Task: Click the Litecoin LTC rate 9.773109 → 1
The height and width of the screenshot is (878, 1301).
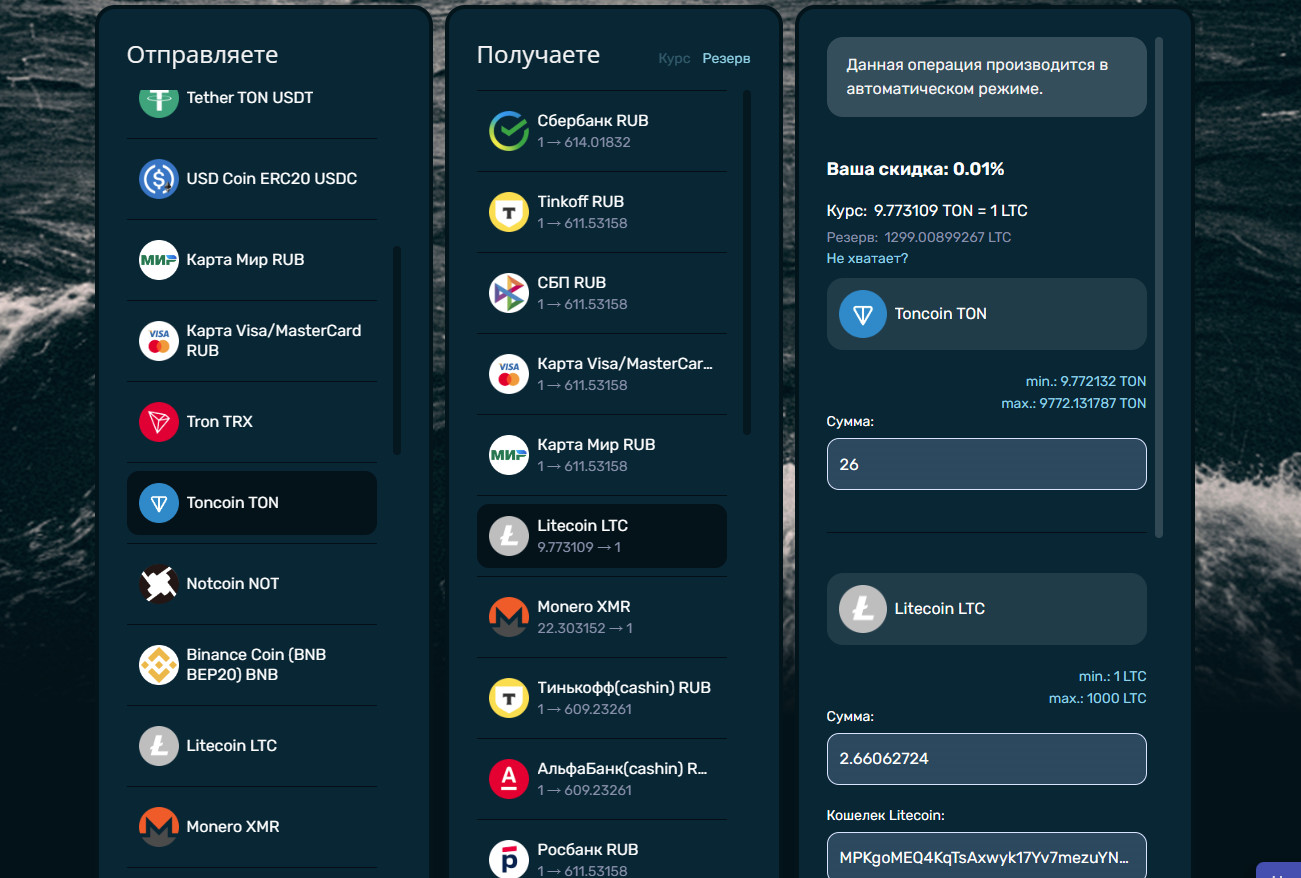Action: [579, 548]
